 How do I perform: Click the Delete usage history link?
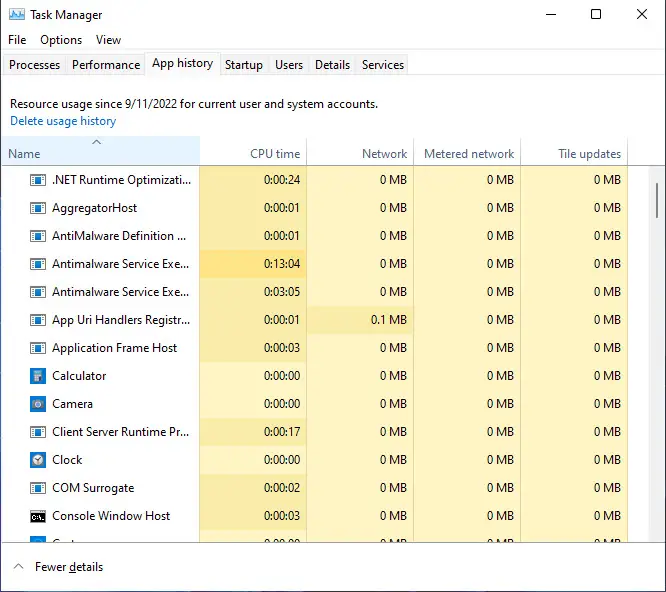click(x=63, y=121)
